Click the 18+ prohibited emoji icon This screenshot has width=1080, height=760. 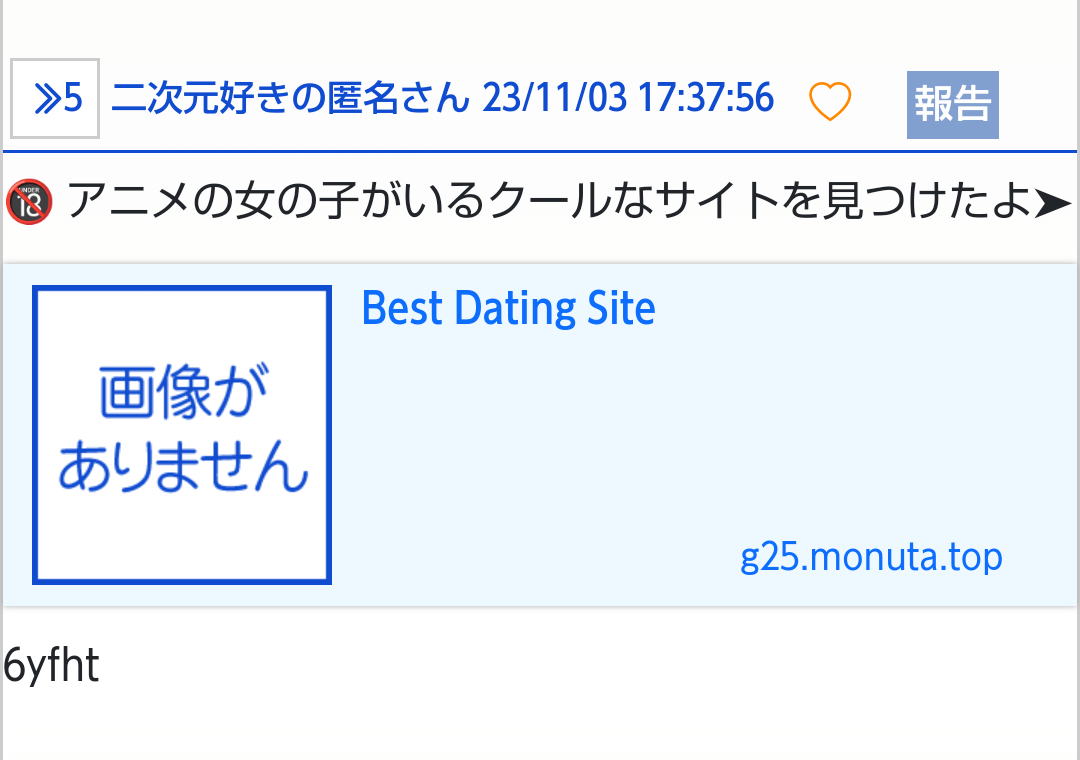point(29,203)
